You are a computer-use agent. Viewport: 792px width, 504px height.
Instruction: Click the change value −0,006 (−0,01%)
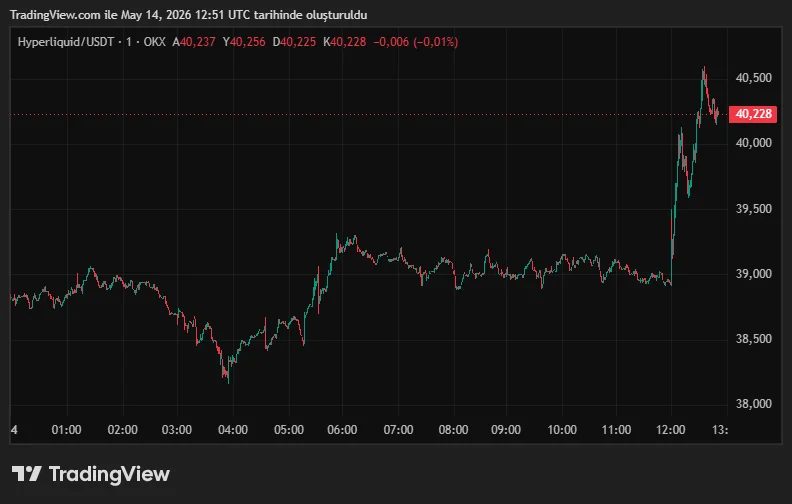[x=416, y=42]
